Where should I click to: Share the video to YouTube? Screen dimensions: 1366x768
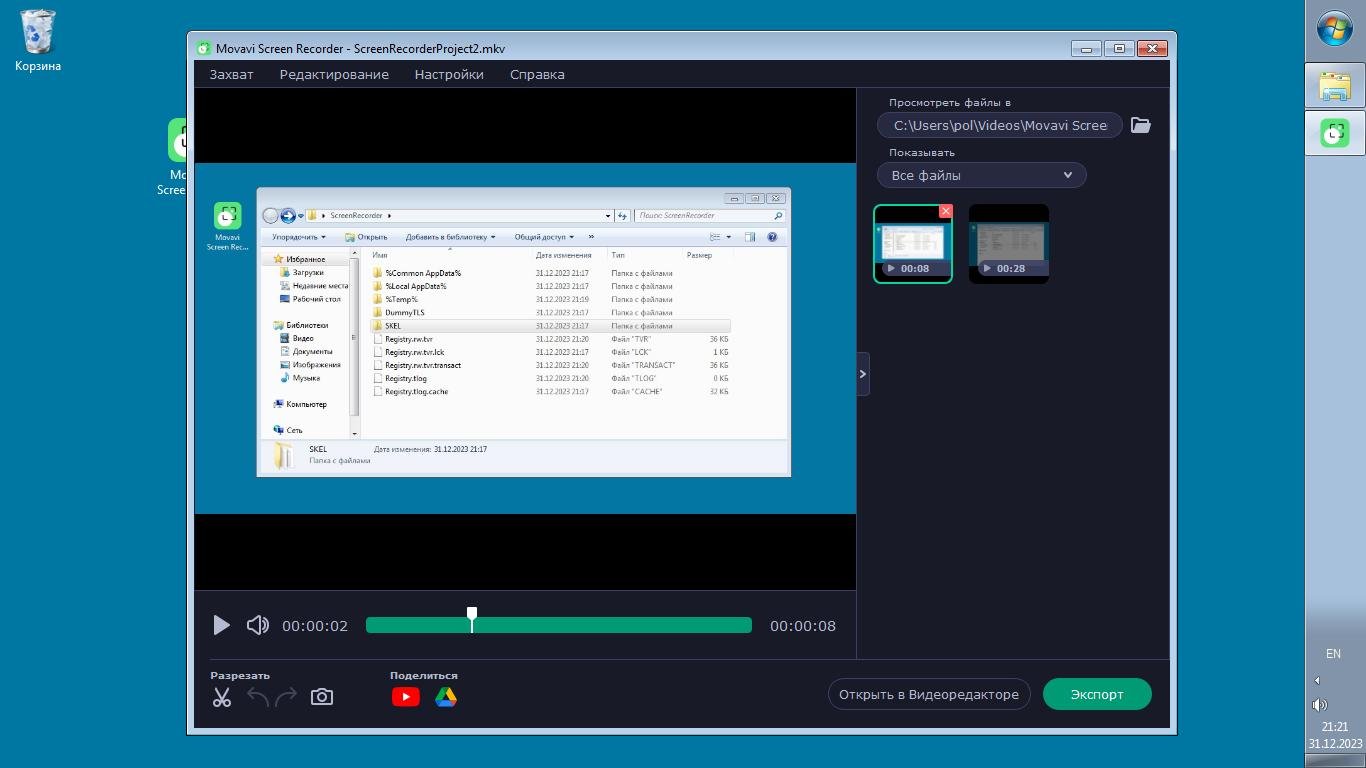405,697
